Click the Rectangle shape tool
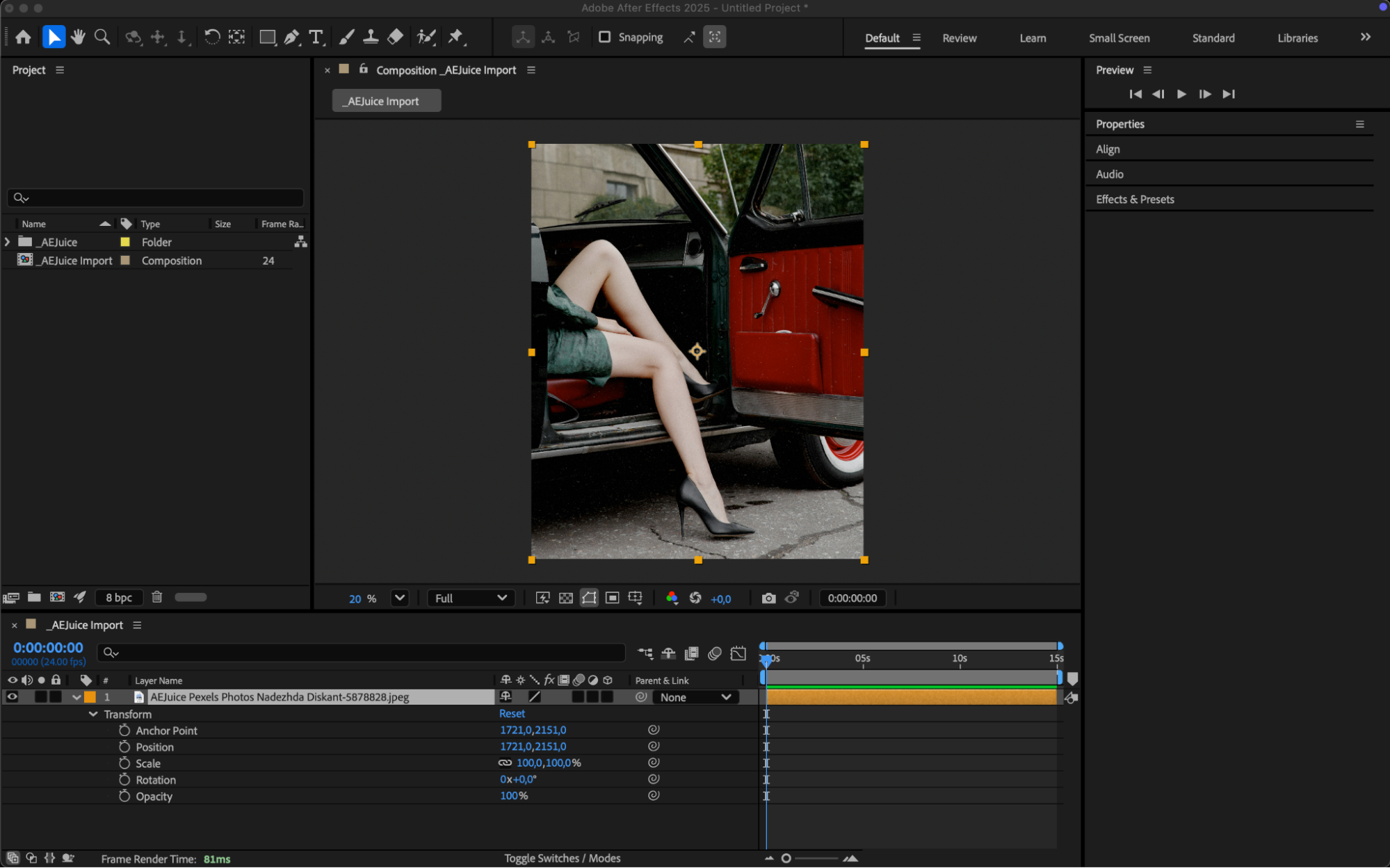 267,38
